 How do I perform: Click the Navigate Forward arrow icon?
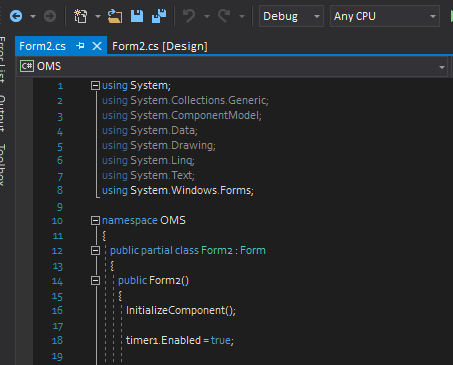click(50, 16)
